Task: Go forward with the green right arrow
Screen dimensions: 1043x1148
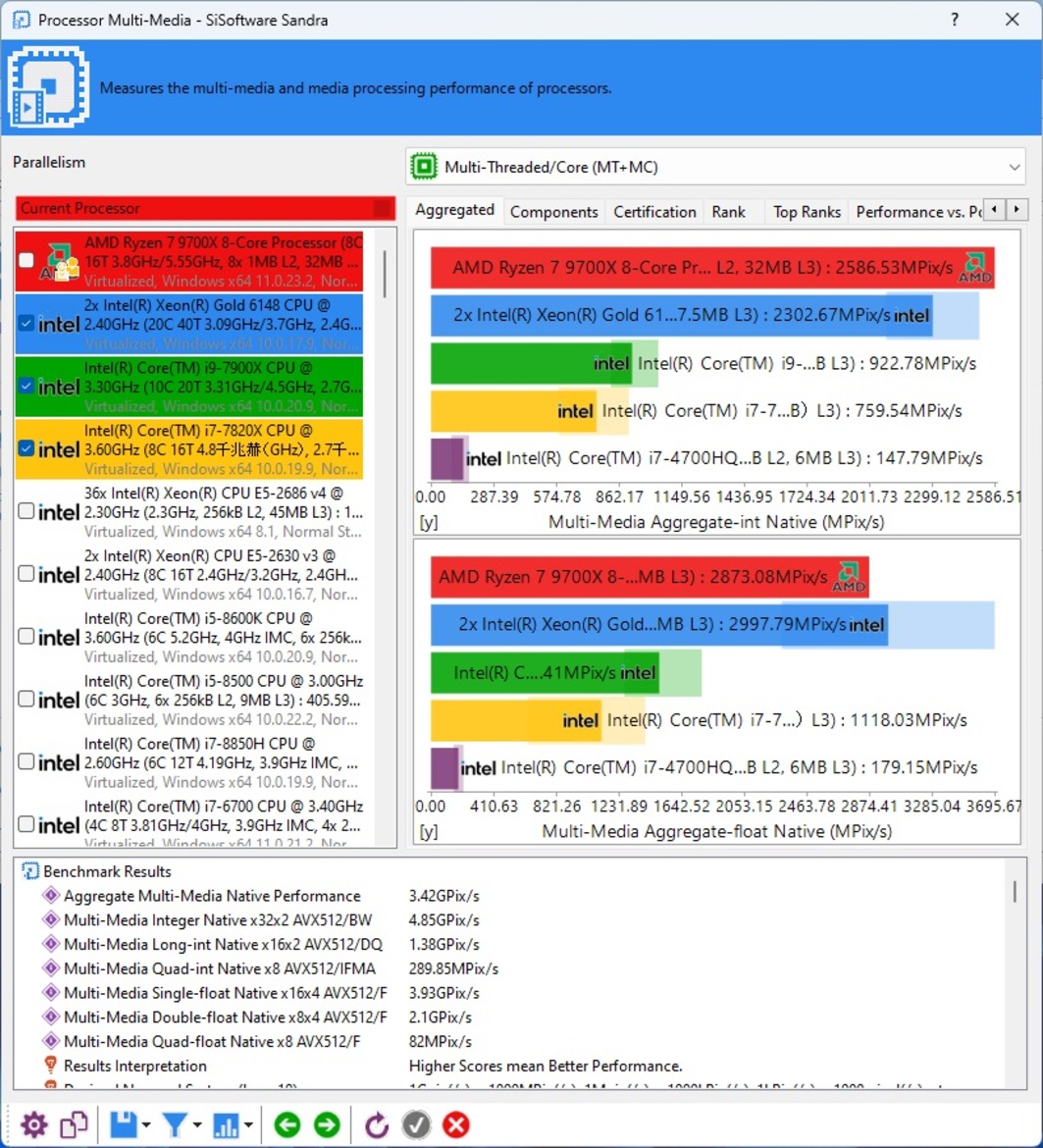Action: (327, 1124)
